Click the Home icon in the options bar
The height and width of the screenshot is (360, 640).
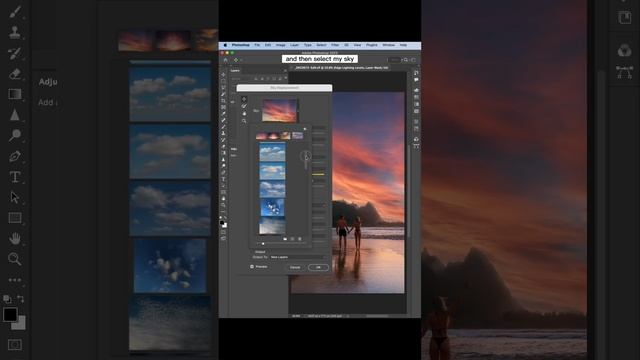225,60
